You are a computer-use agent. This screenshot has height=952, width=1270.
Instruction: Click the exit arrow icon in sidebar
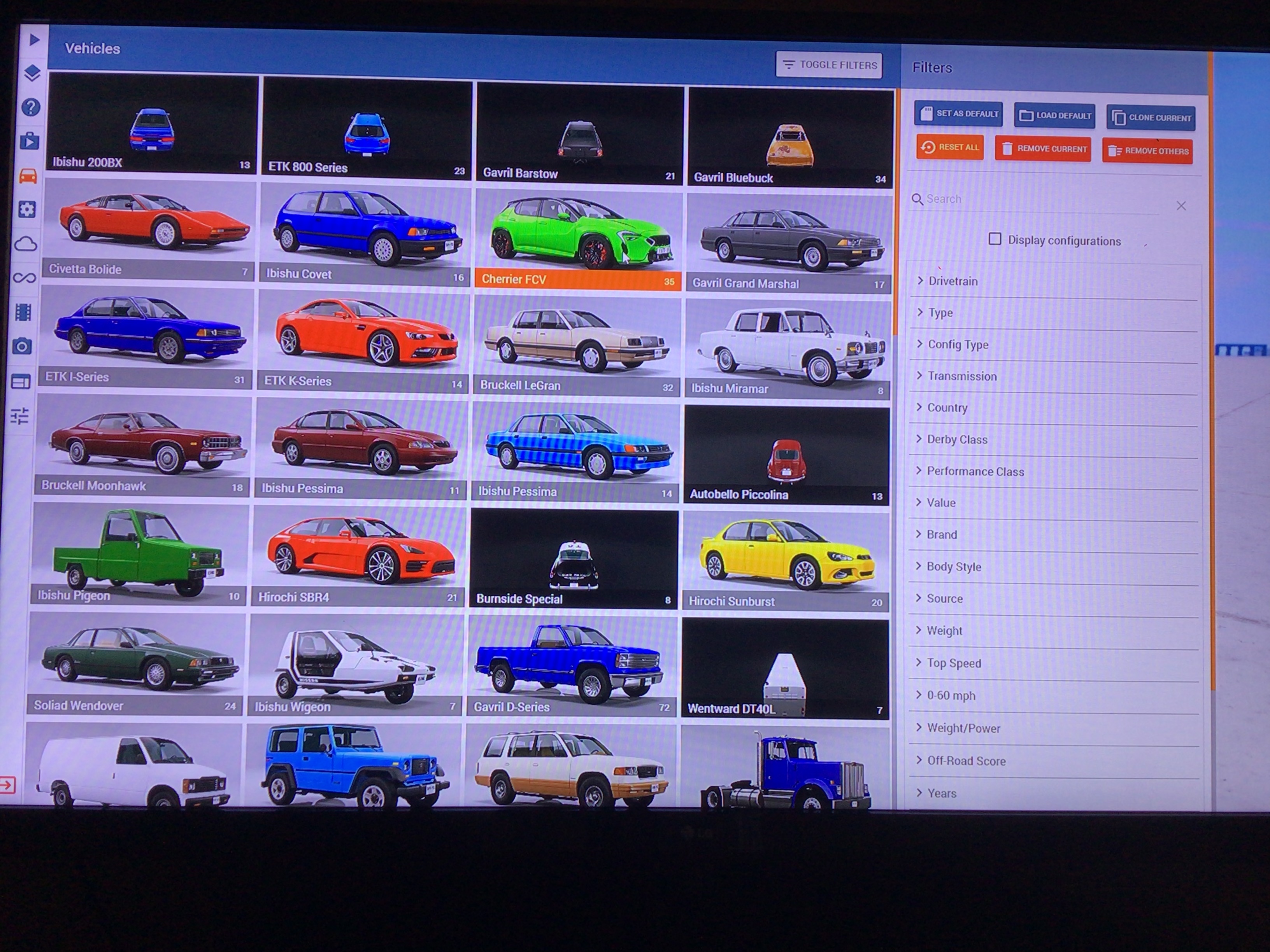click(x=7, y=784)
